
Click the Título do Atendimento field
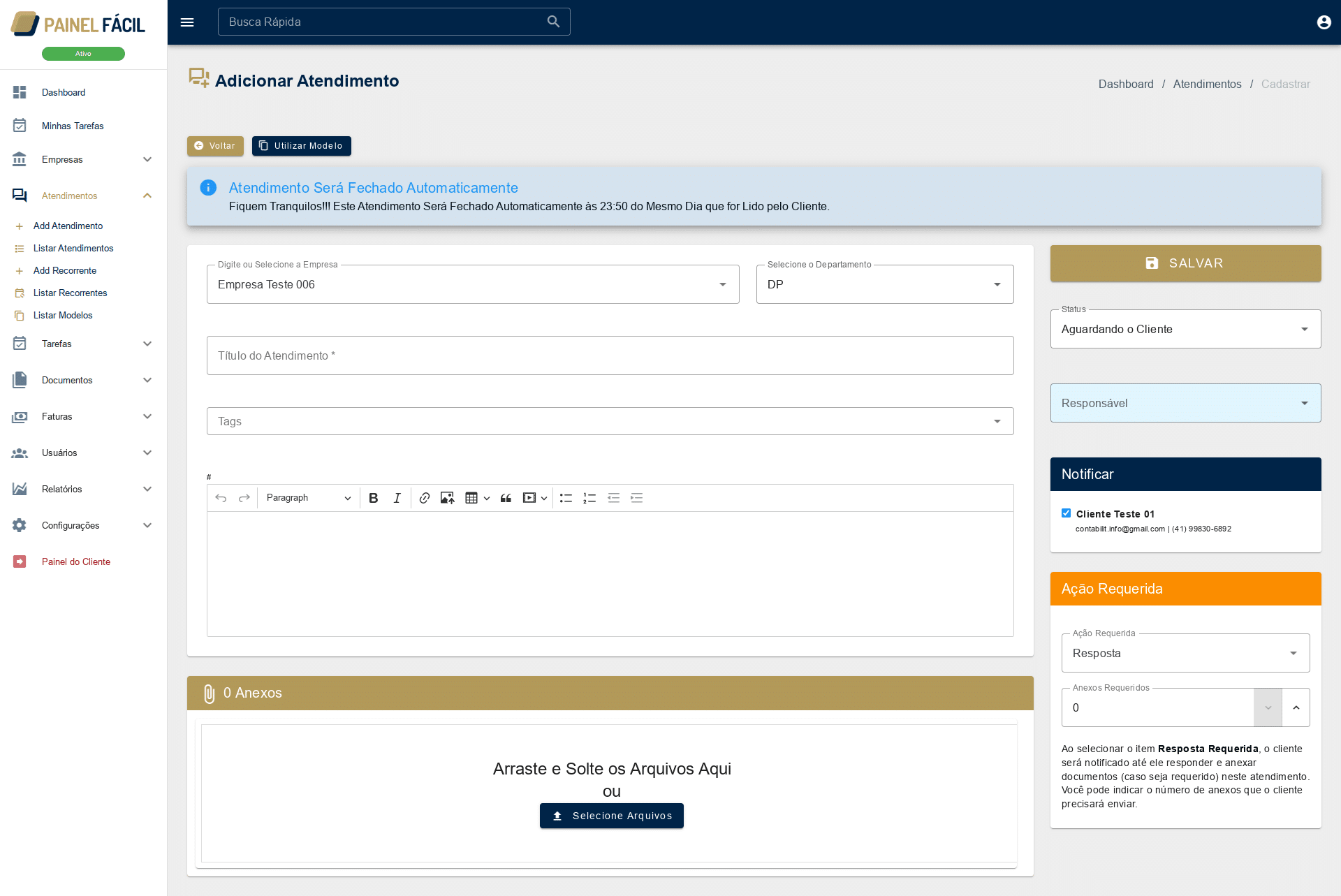pyautogui.click(x=610, y=355)
